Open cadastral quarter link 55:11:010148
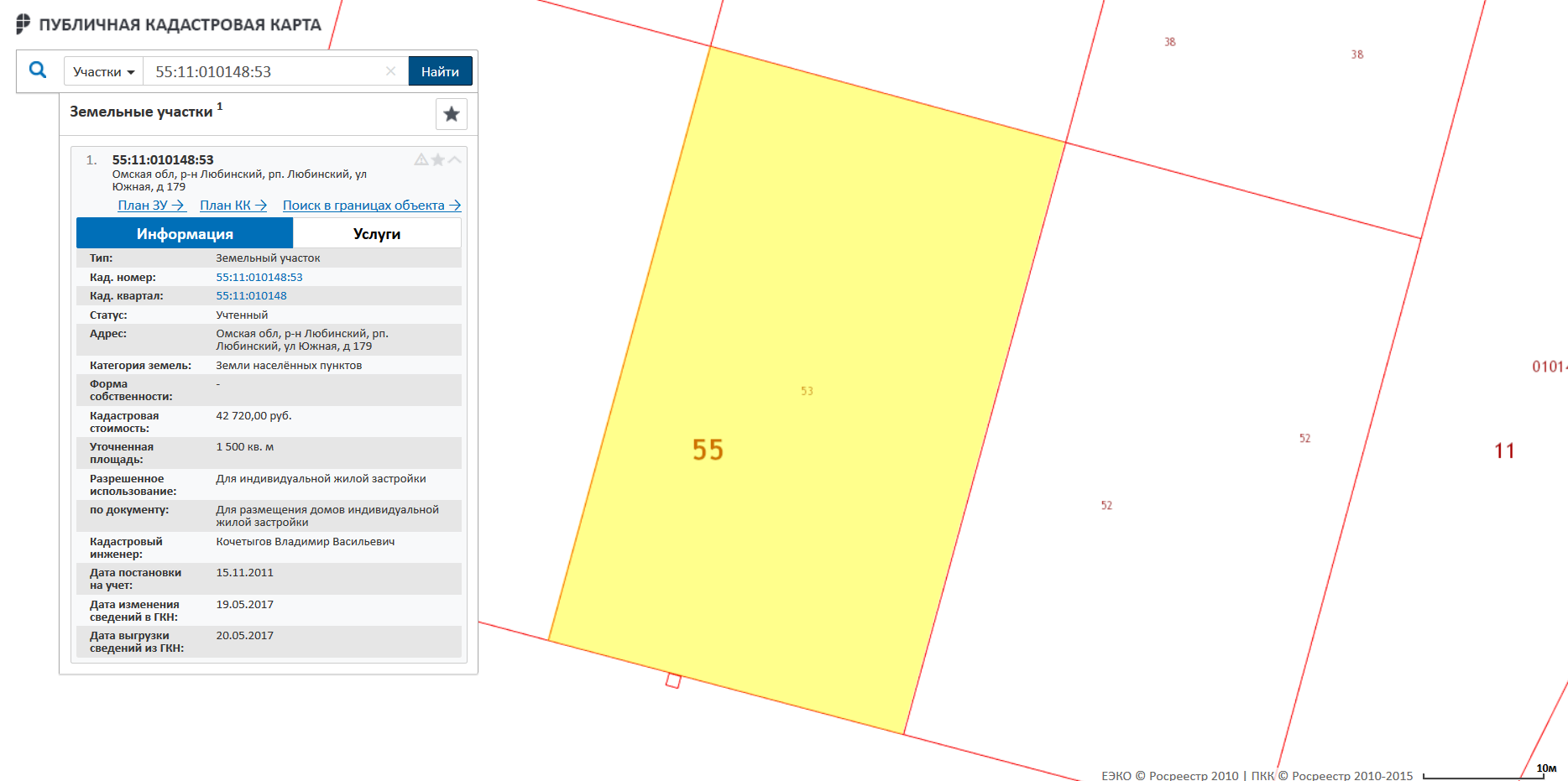The width and height of the screenshot is (1568, 781). (251, 296)
